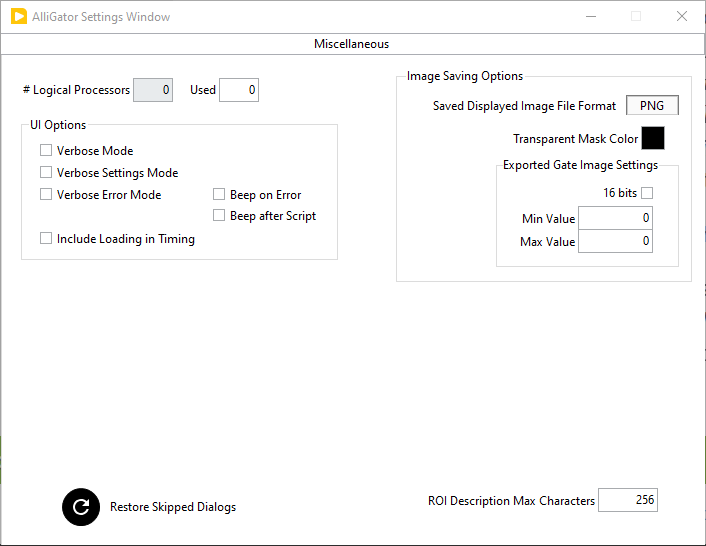This screenshot has width=706, height=546.
Task: Minimize the AlliGator Settings Window
Action: click(591, 17)
